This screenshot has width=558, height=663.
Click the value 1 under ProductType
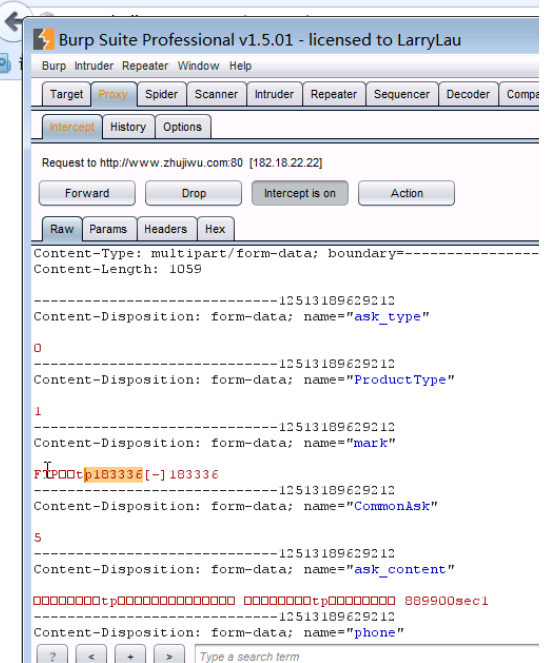[x=38, y=411]
